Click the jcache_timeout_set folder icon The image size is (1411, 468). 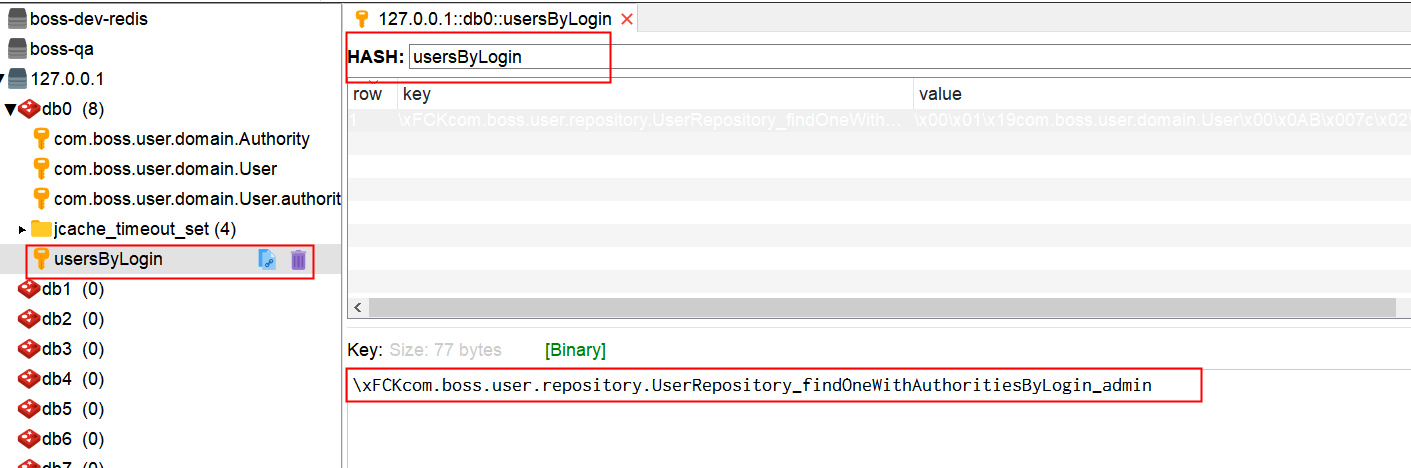[x=41, y=229]
